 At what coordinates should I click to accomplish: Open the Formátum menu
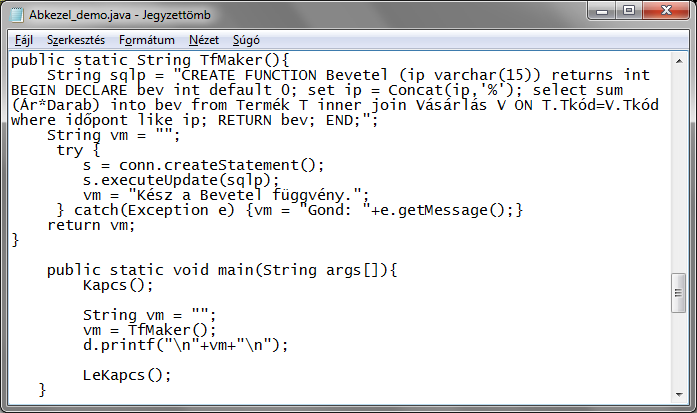[147, 40]
